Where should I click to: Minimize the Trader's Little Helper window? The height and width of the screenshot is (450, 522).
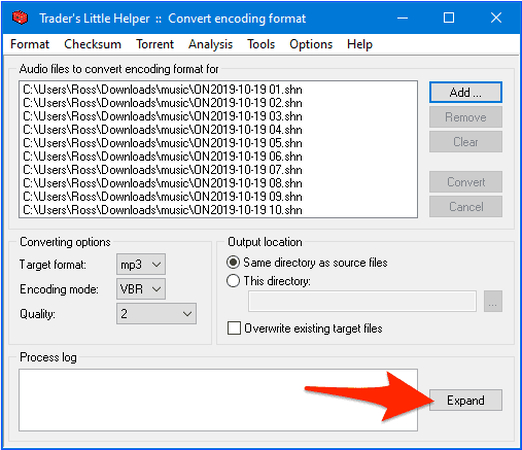[402, 18]
